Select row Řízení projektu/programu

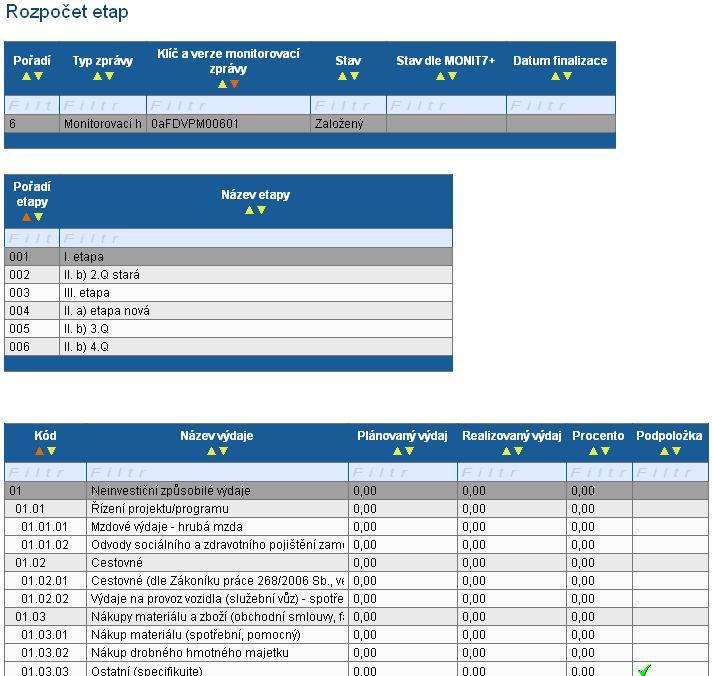356,508
